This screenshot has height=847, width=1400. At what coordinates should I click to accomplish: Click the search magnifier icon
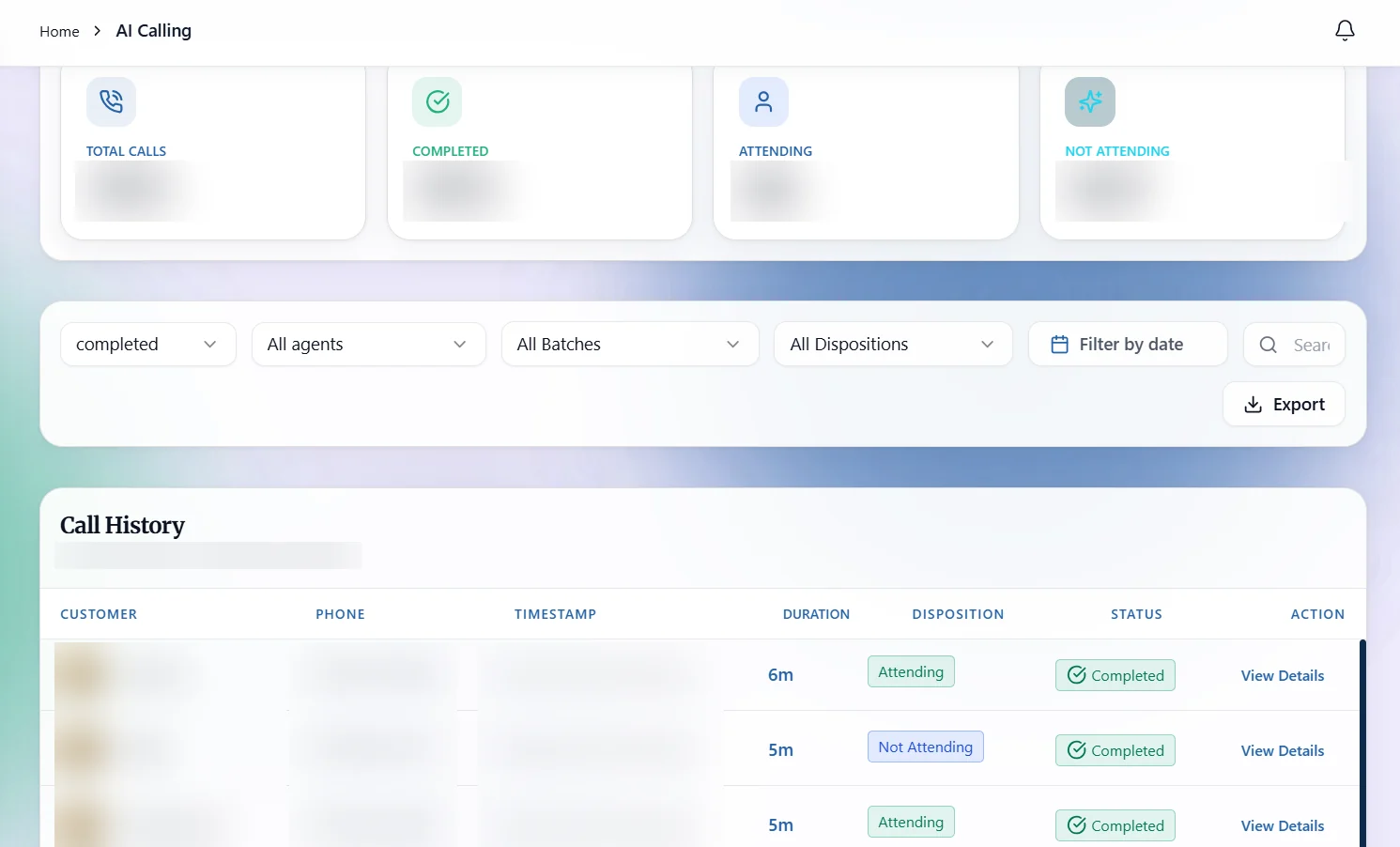(x=1268, y=345)
